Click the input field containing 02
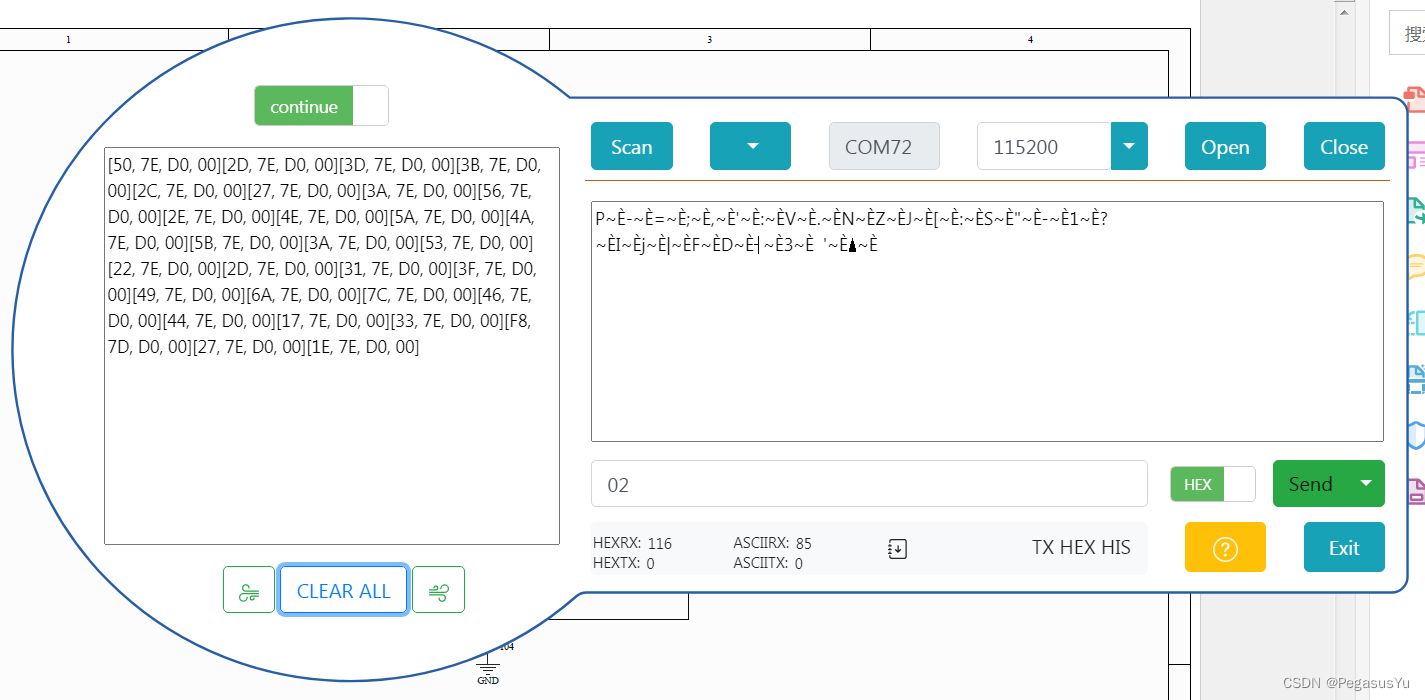The width and height of the screenshot is (1425, 700). (x=869, y=483)
